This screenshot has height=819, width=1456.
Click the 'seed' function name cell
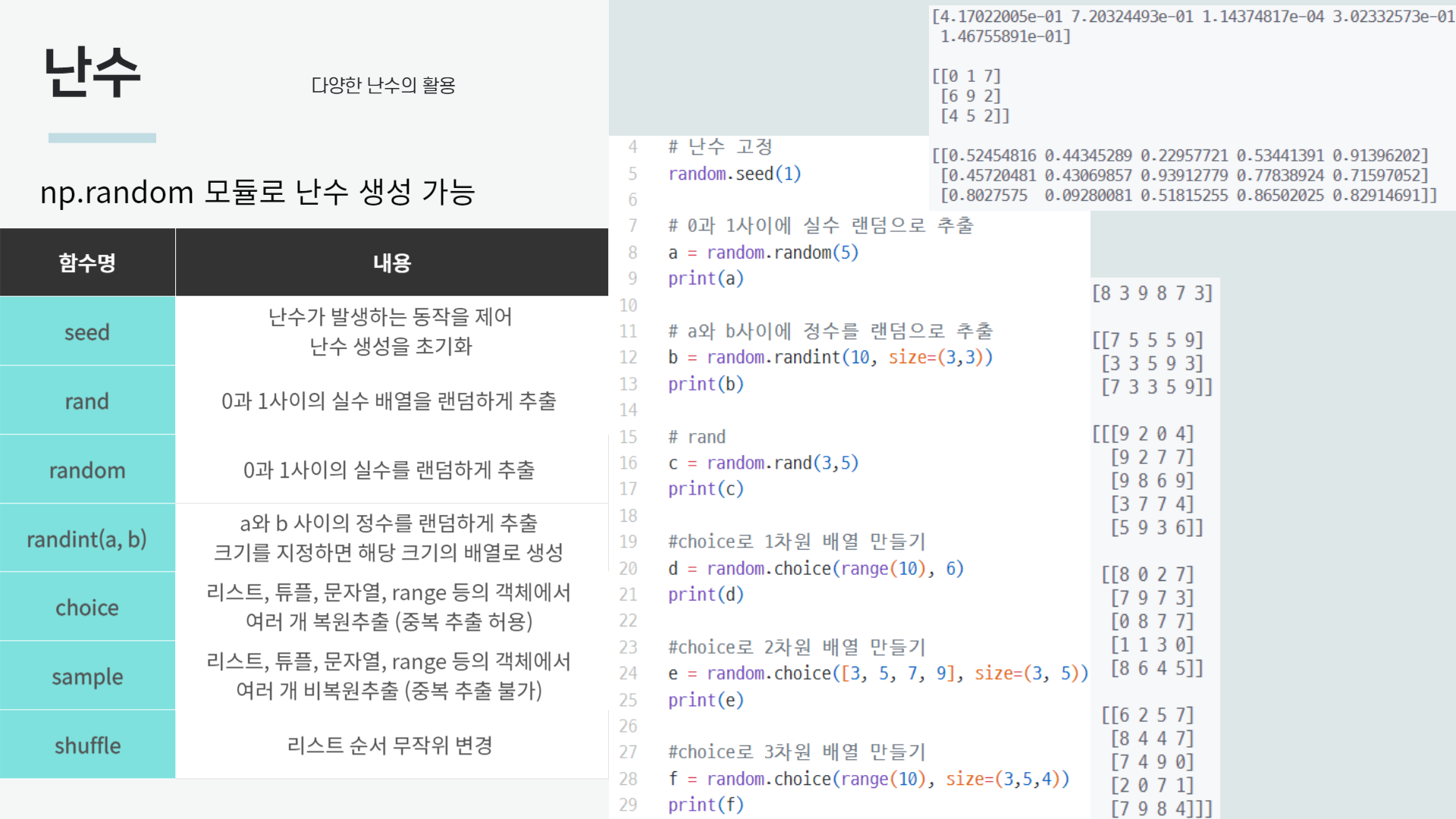(x=87, y=331)
